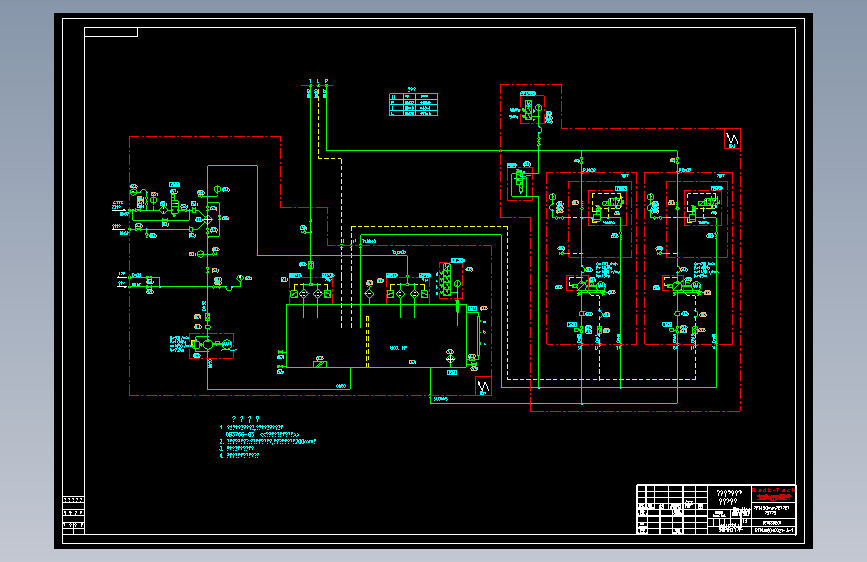867x562 pixels.
Task: Click the label text inside the tank rectangle
Action: 398,348
